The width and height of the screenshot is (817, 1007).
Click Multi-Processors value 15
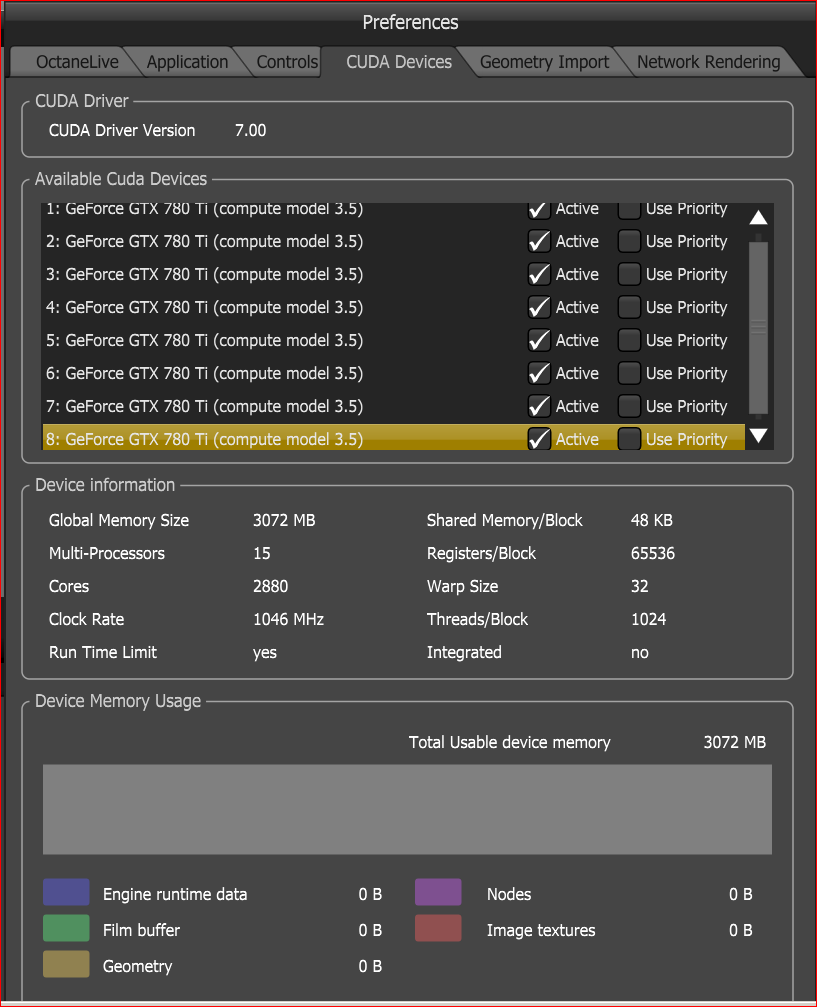point(261,554)
